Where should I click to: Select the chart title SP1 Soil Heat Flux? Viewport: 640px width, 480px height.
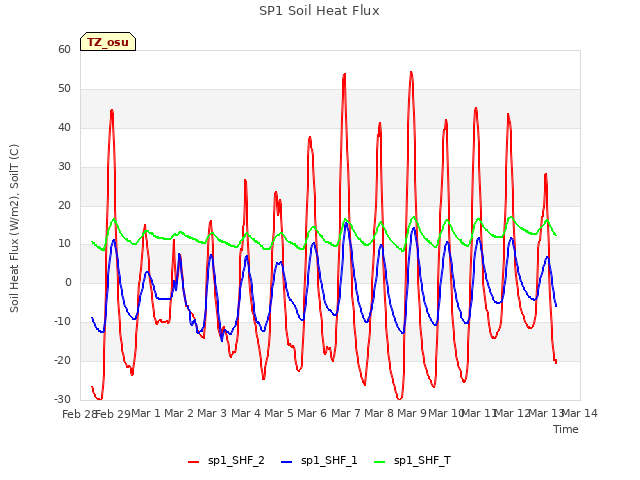(319, 11)
